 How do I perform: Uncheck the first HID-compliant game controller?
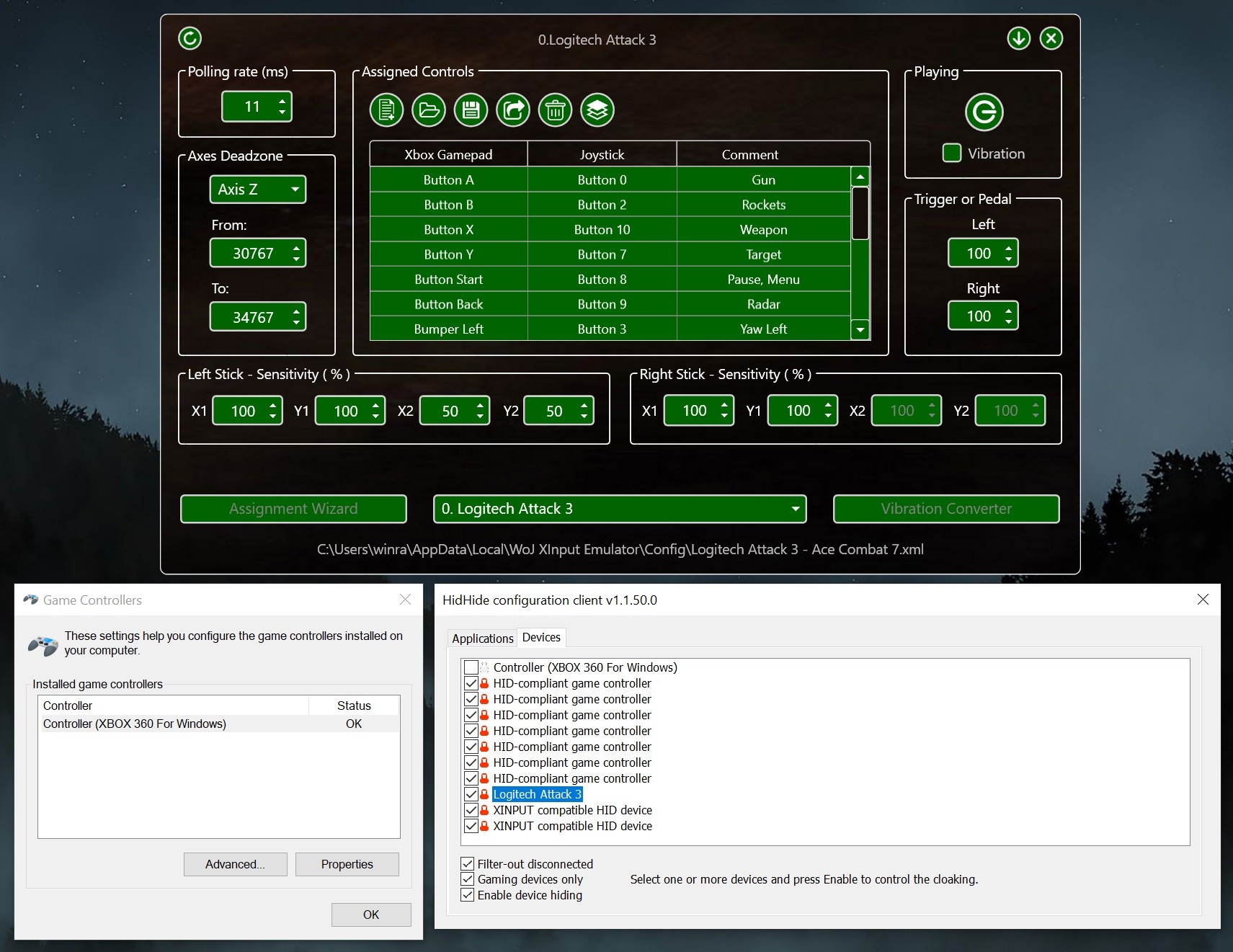[471, 683]
